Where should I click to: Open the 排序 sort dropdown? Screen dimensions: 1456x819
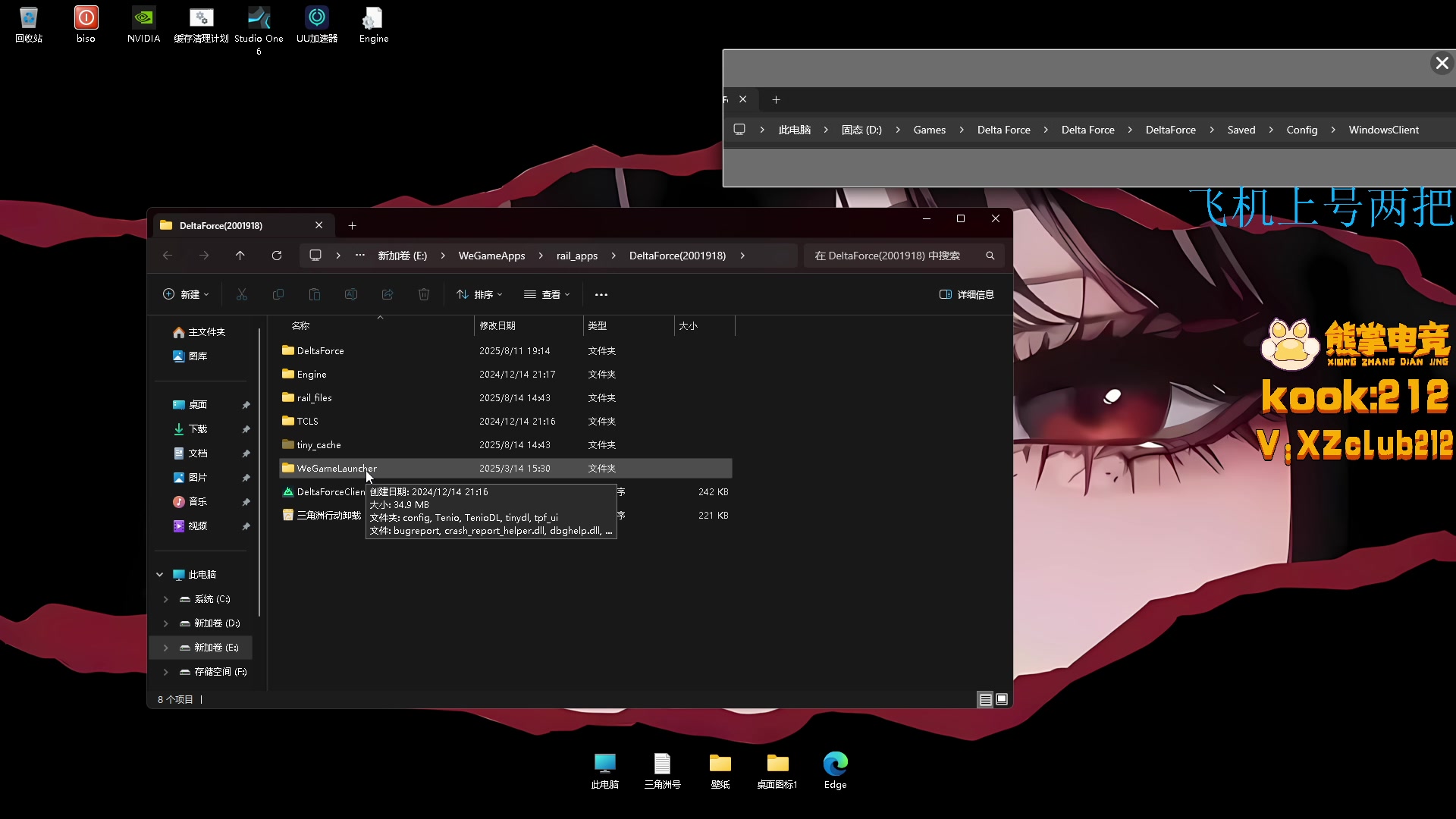(x=479, y=294)
